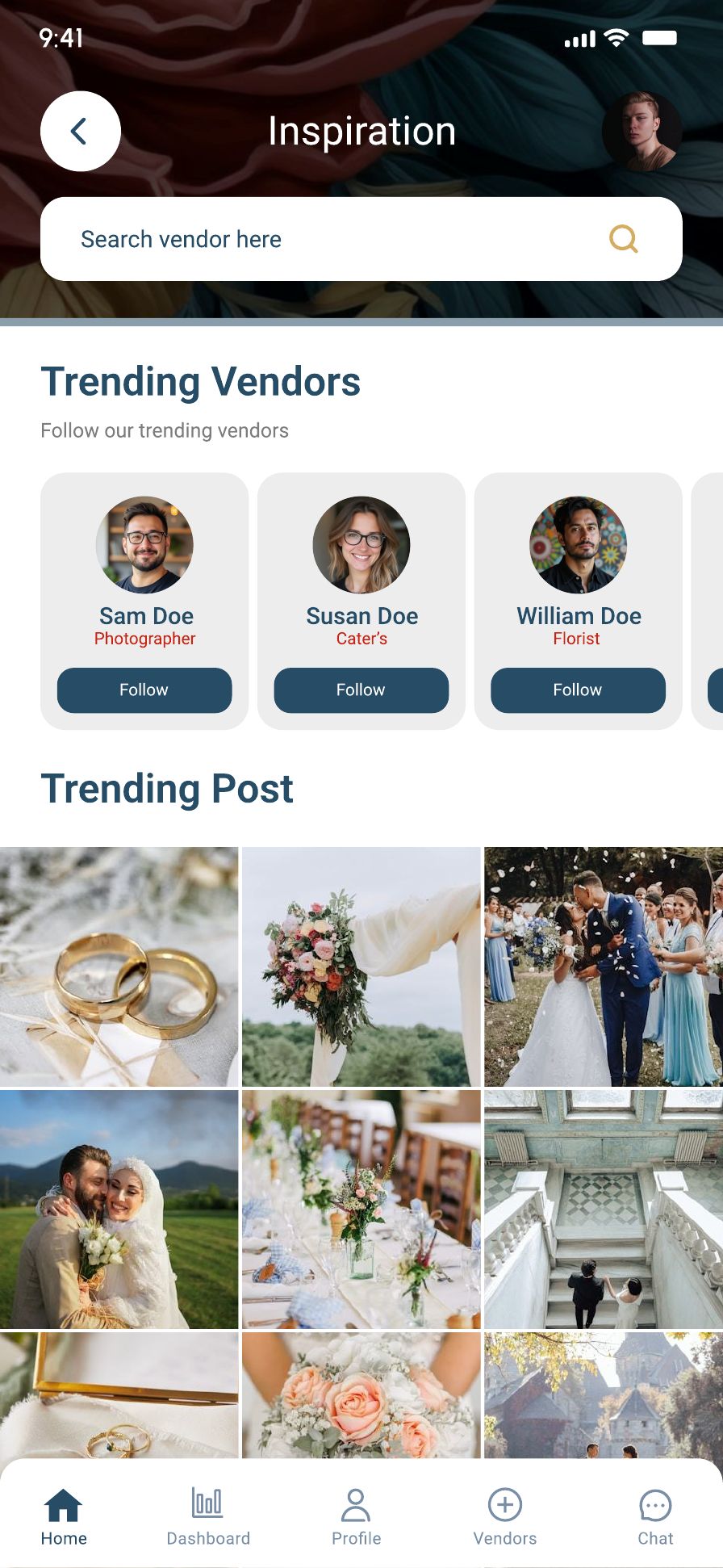Image resolution: width=723 pixels, height=1568 pixels.
Task: Open the gold wedding rings post
Action: tap(119, 966)
